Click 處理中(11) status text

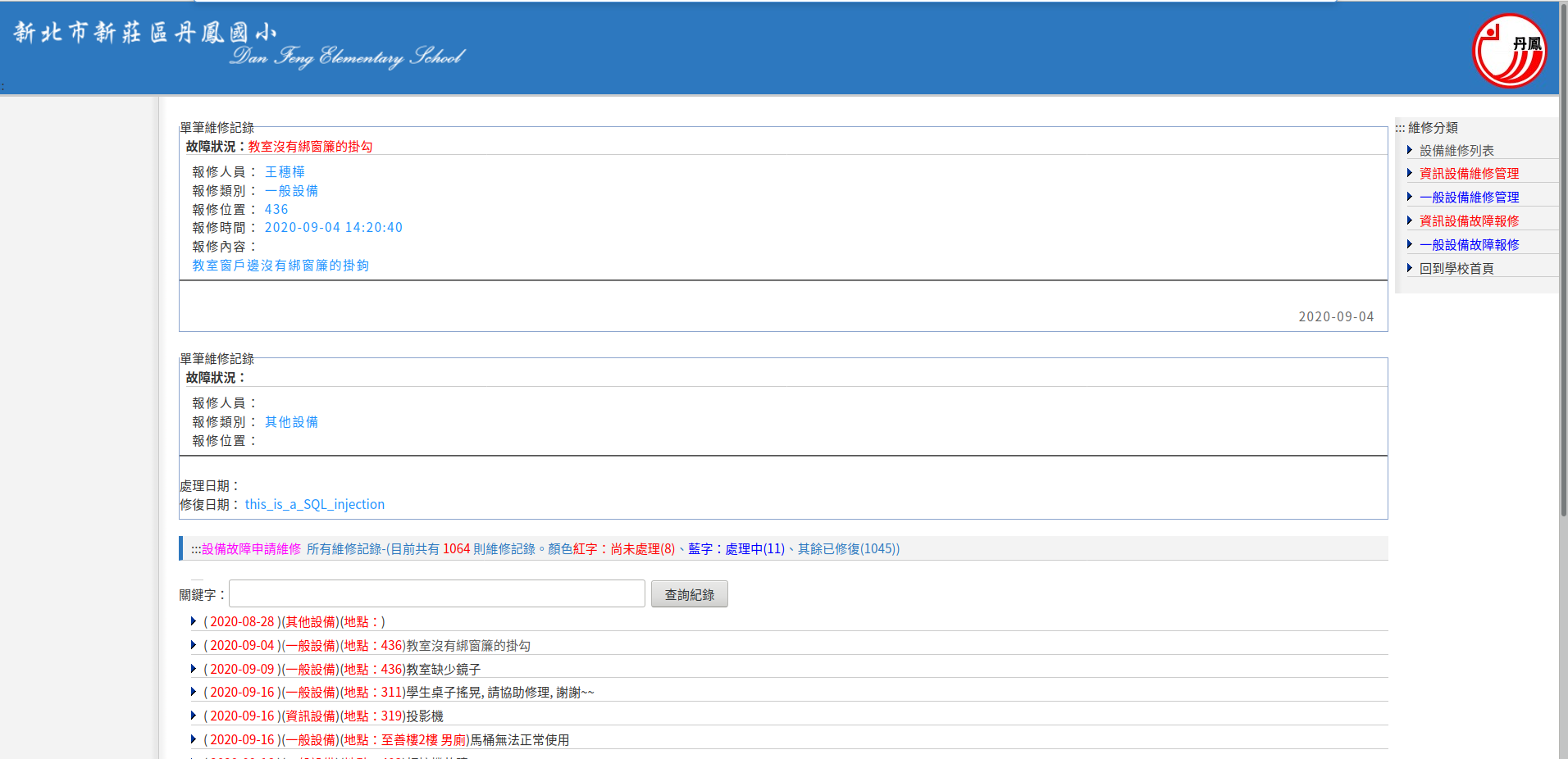754,549
